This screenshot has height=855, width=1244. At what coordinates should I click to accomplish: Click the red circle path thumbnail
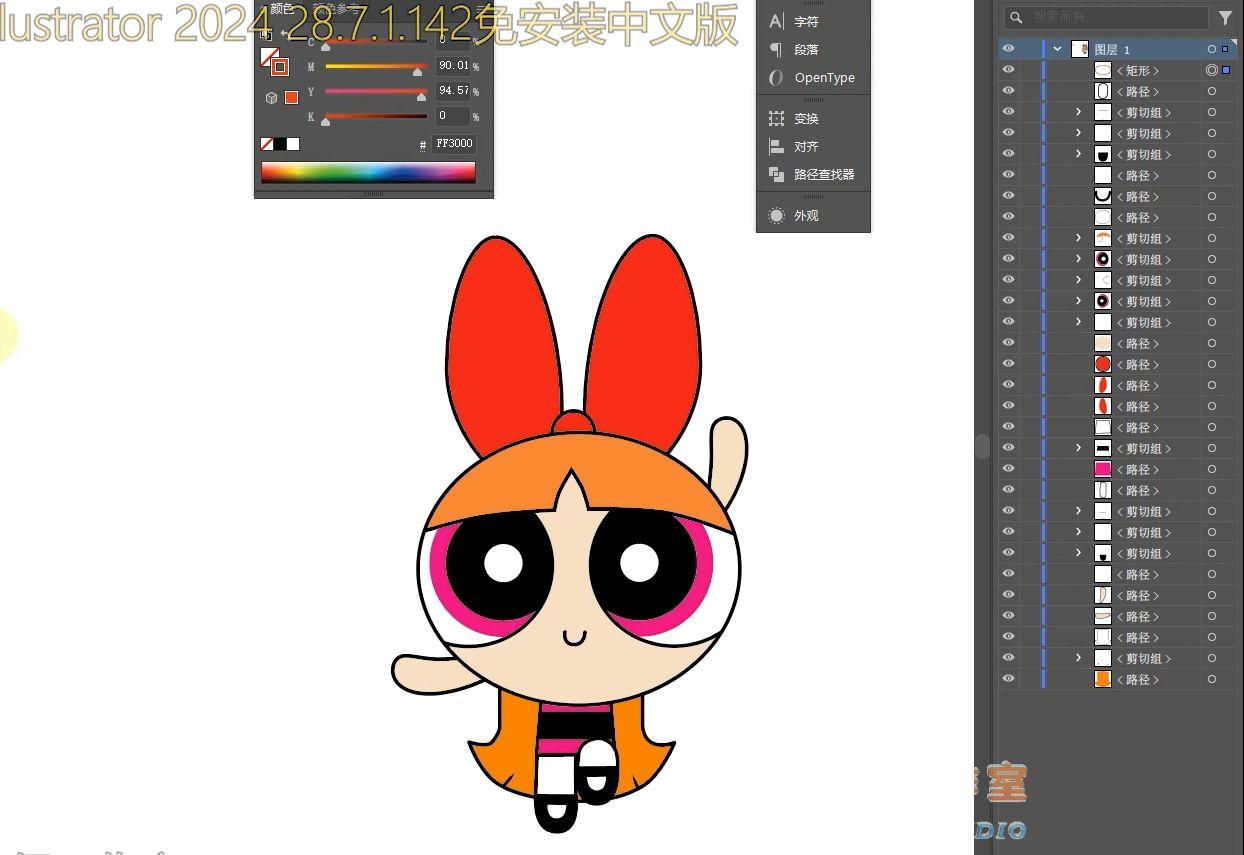coord(1103,364)
